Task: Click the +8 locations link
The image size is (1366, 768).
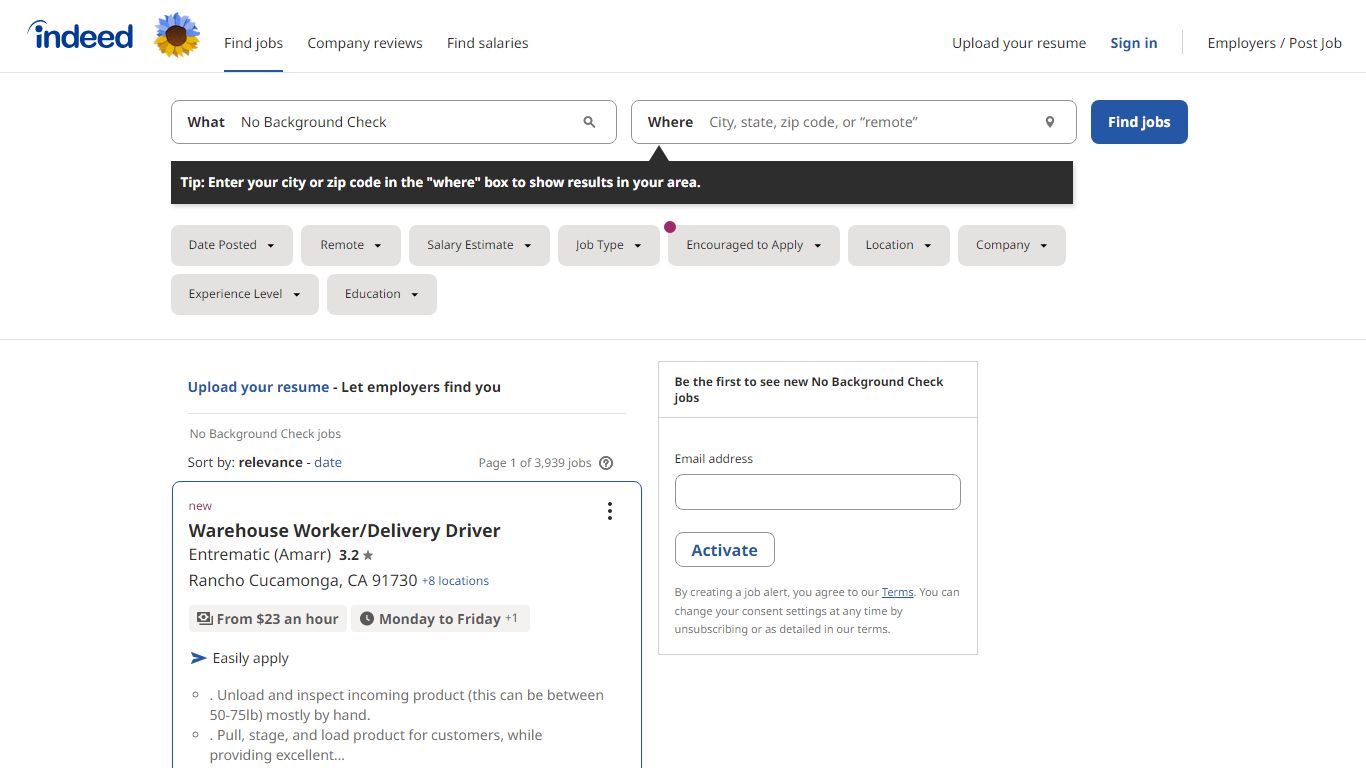Action: point(455,581)
